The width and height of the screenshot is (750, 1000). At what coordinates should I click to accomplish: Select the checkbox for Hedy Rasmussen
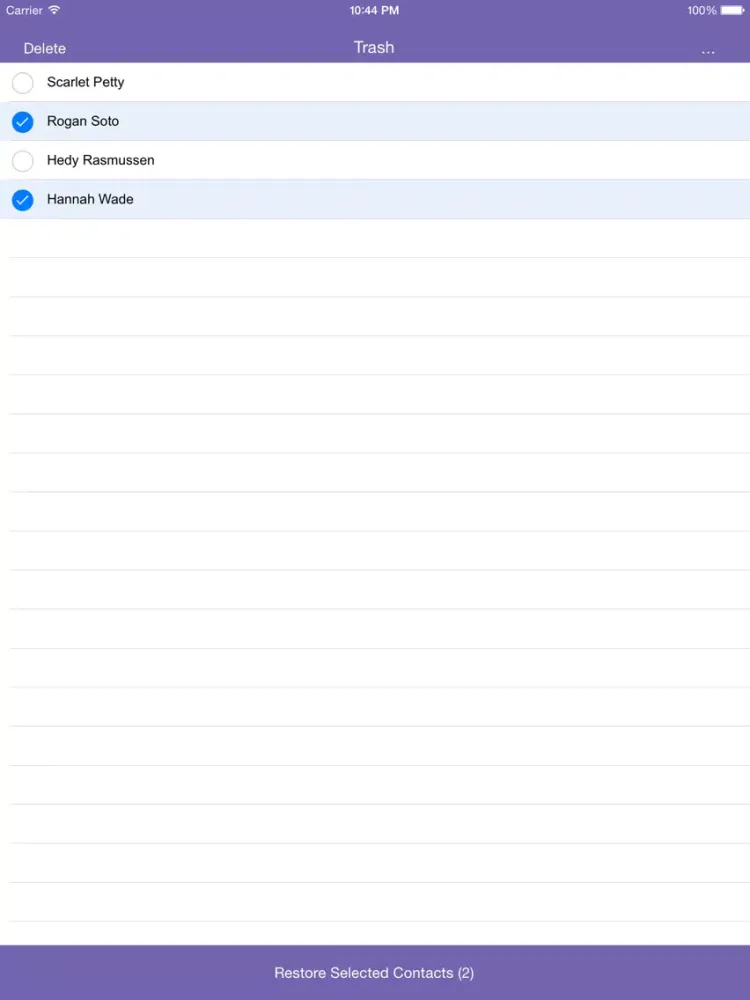pos(22,161)
